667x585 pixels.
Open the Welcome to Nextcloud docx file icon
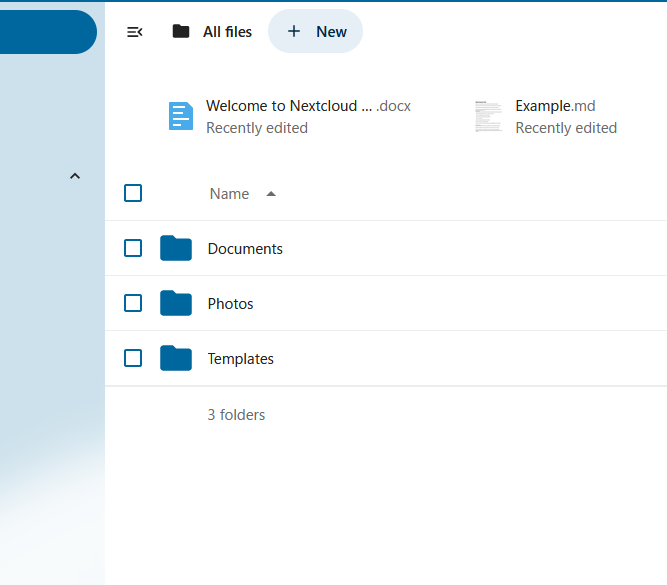pyautogui.click(x=181, y=116)
